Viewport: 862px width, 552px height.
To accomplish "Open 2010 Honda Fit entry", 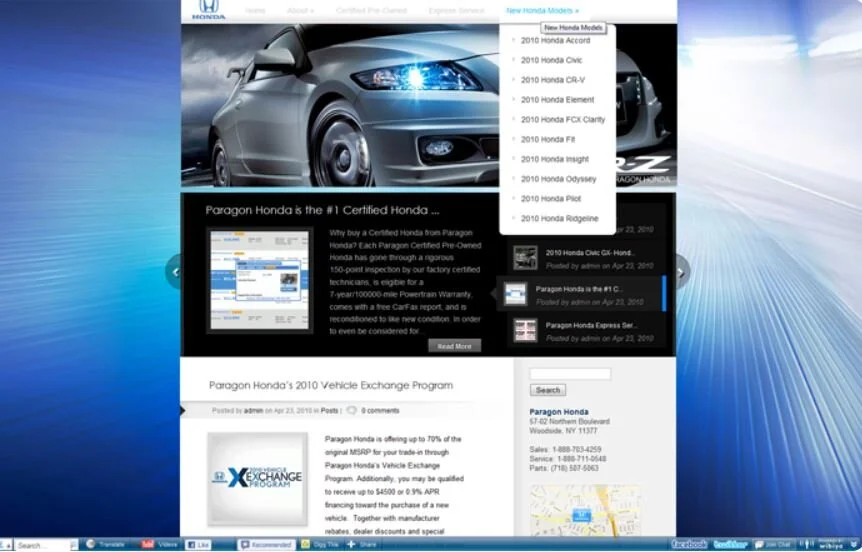I will [x=548, y=140].
